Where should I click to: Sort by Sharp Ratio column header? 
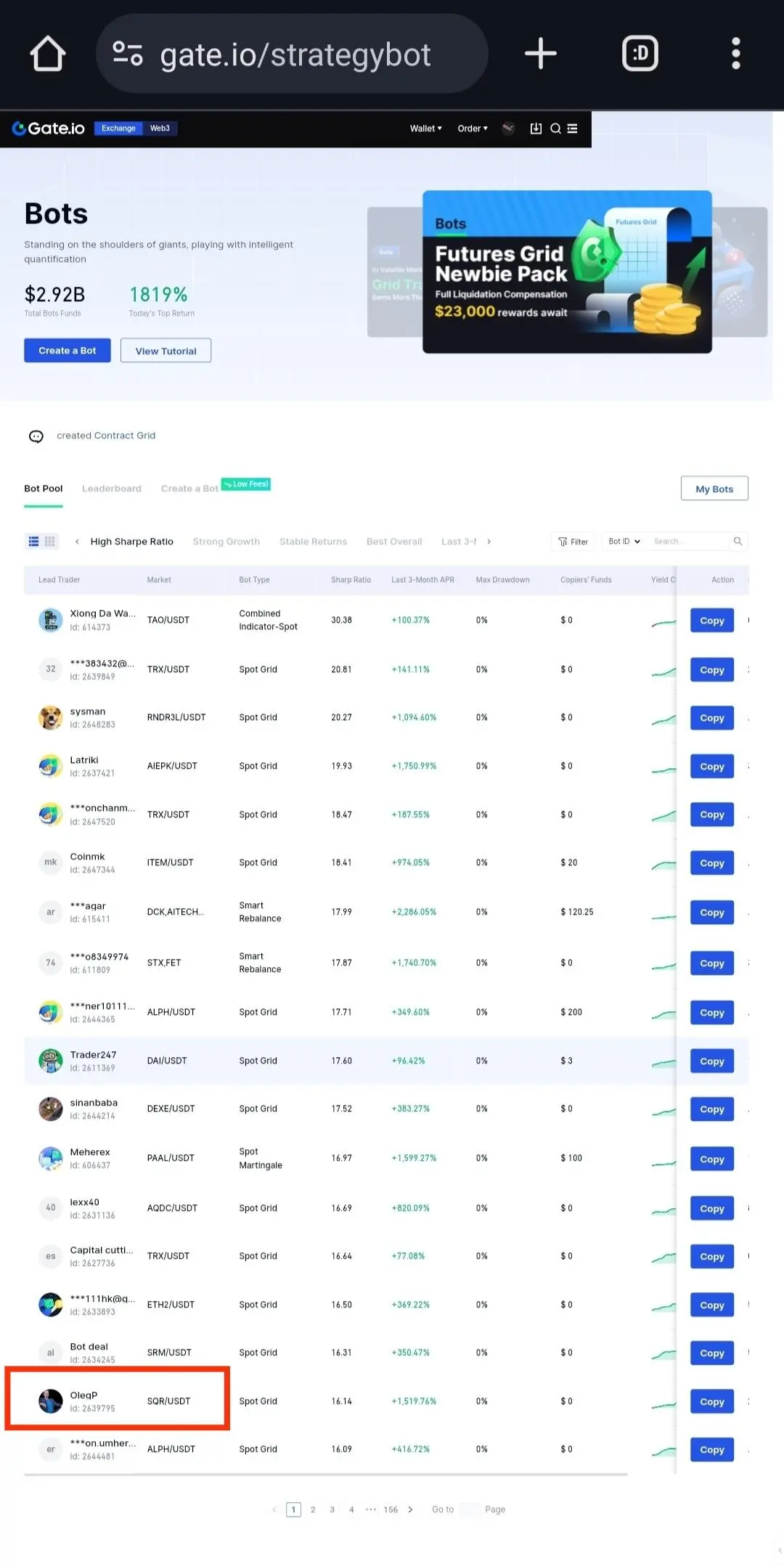click(x=351, y=580)
